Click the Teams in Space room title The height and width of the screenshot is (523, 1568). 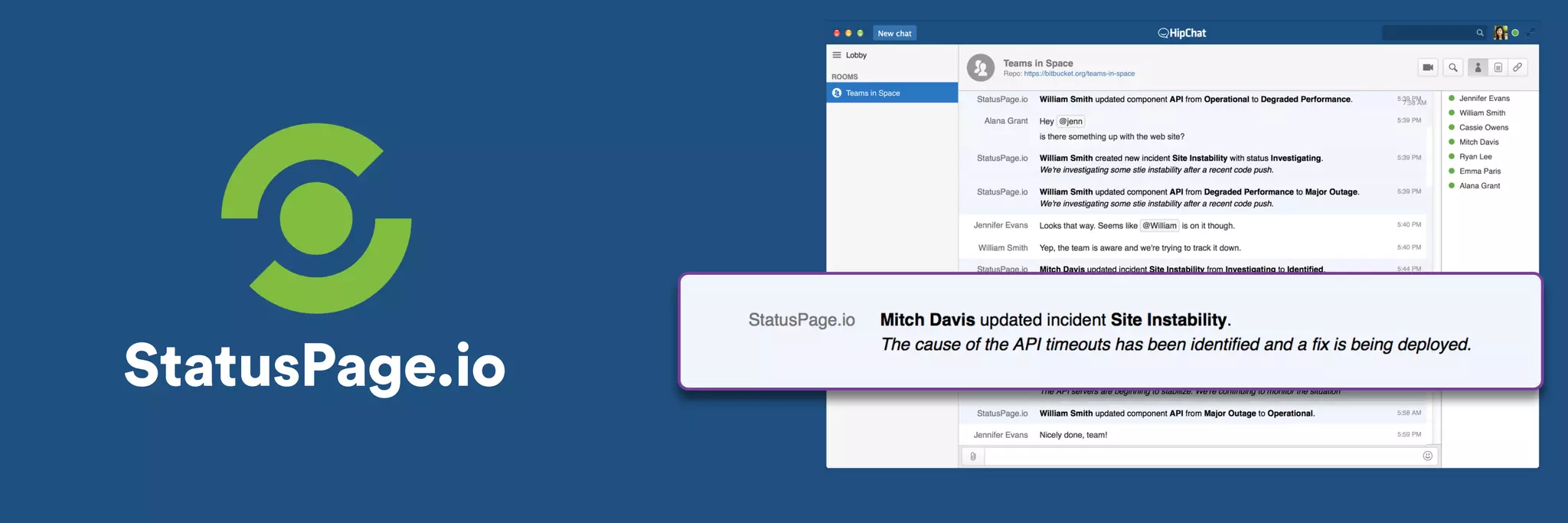[1038, 63]
